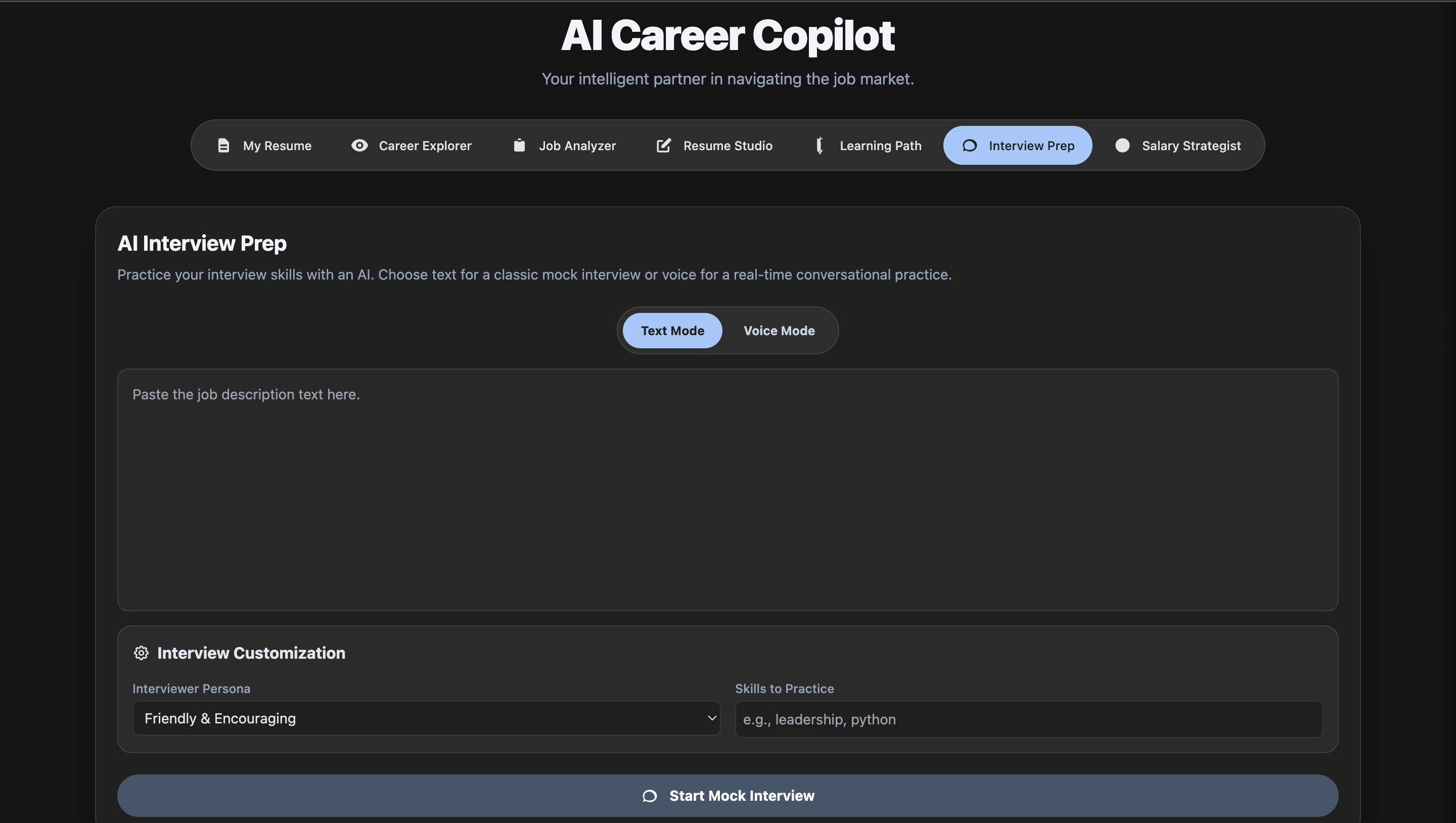
Task: Open the Interviewer Persona dropdown
Action: (x=426, y=718)
